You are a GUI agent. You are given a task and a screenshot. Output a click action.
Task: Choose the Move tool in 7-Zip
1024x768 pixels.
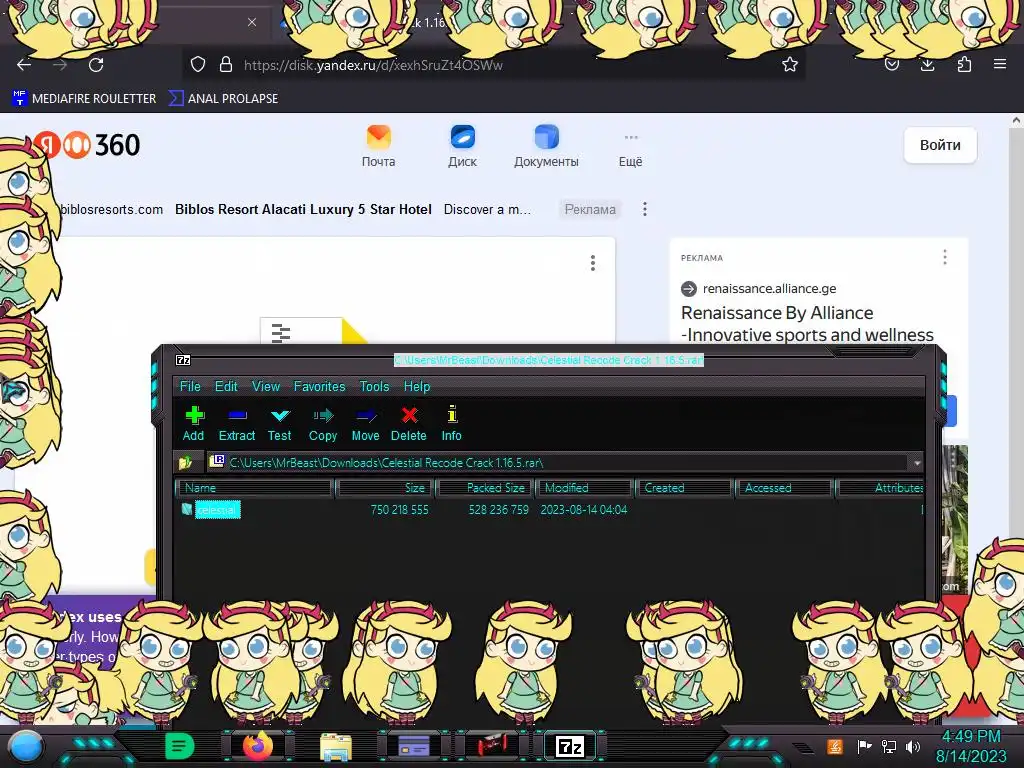pos(365,424)
